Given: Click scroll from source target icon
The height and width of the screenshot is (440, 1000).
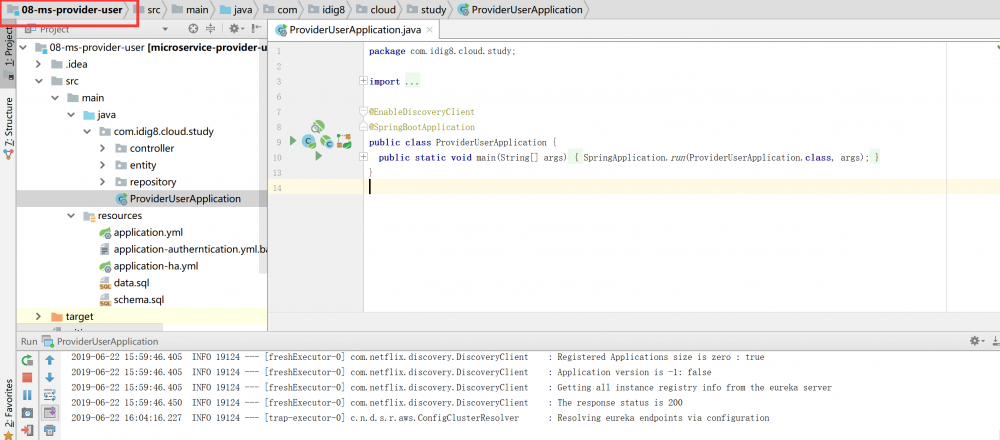Looking at the screenshot, I should [x=193, y=30].
